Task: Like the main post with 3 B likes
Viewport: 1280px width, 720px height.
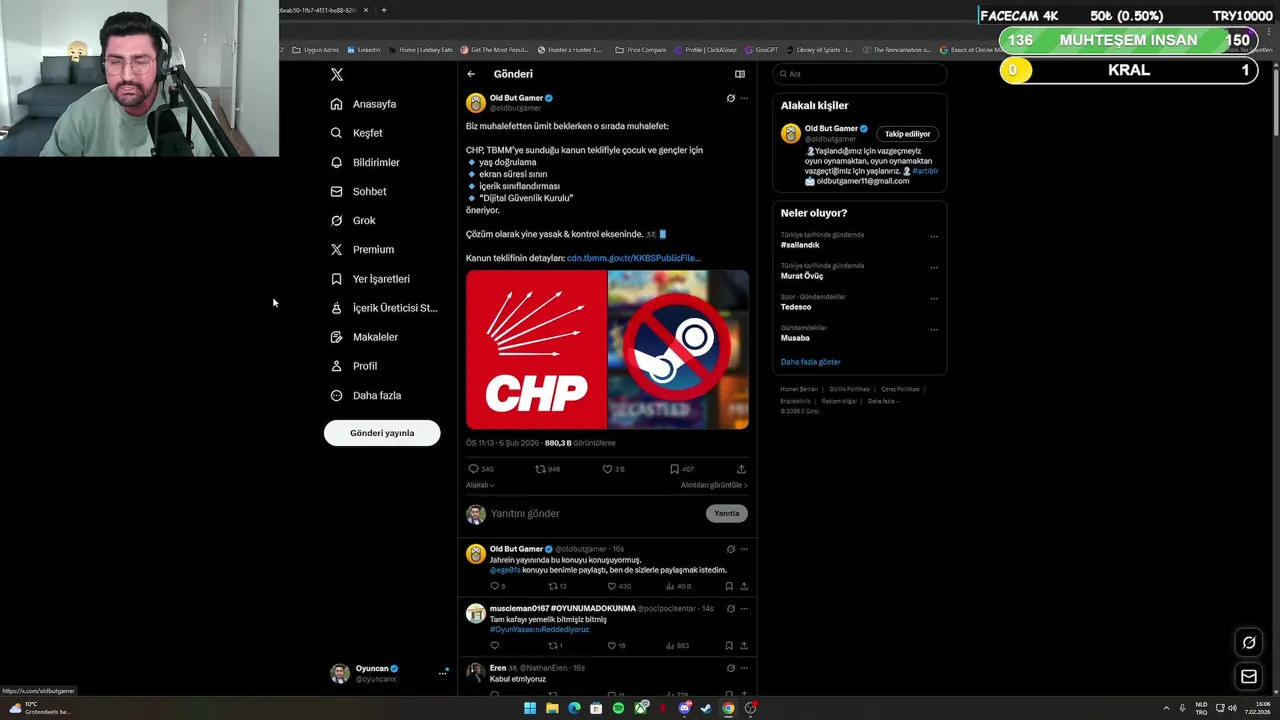Action: click(x=607, y=469)
